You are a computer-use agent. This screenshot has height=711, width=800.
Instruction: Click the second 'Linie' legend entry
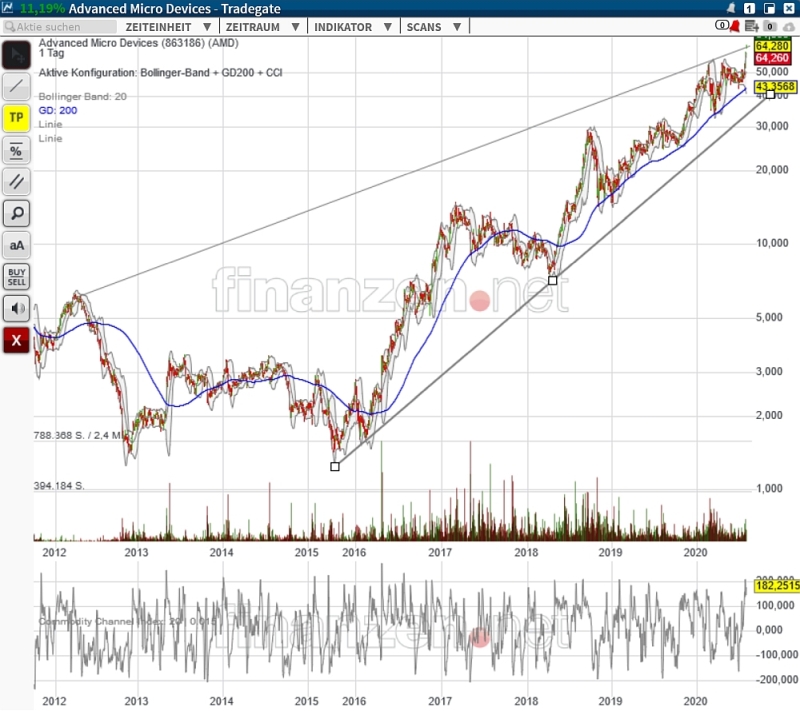pos(50,139)
